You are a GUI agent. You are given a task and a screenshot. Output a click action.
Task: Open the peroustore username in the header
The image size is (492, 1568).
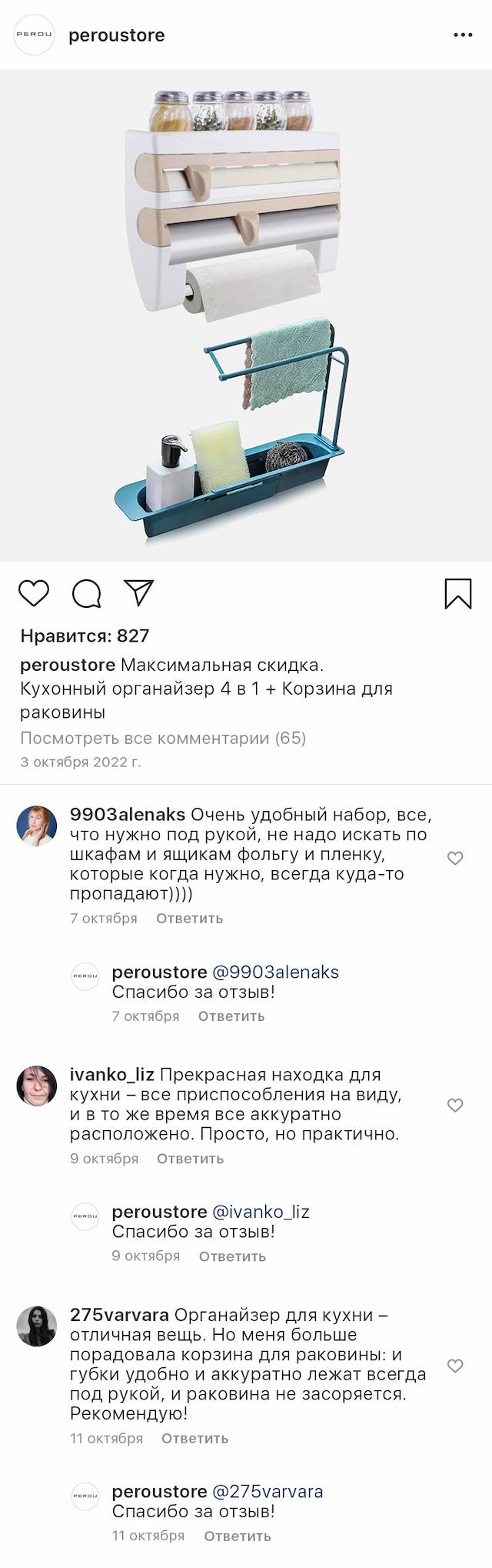[x=117, y=35]
